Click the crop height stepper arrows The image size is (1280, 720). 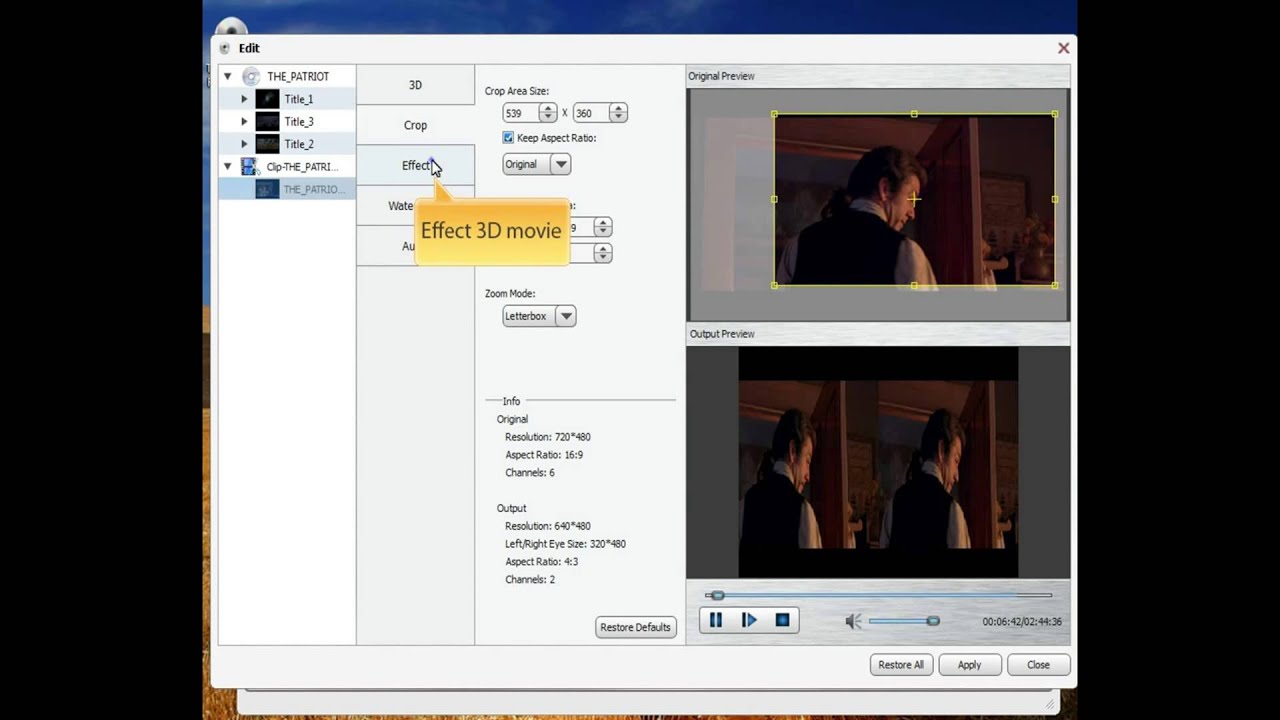[x=618, y=113]
